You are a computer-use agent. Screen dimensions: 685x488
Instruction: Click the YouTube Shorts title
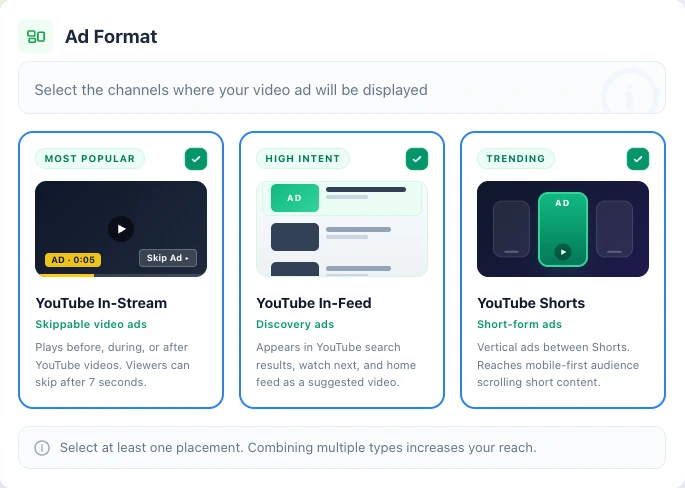[x=531, y=303]
